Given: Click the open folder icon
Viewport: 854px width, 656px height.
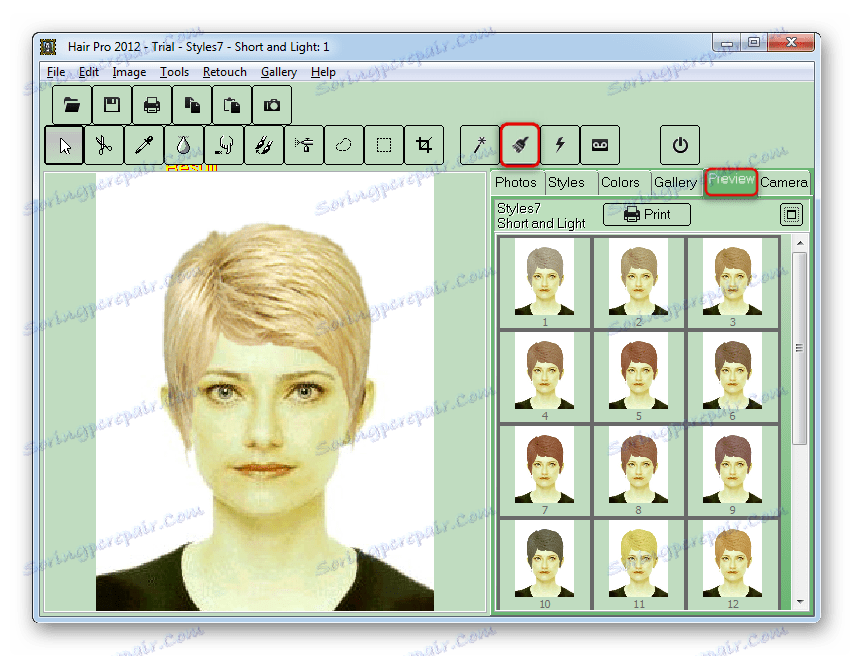Looking at the screenshot, I should 72,105.
